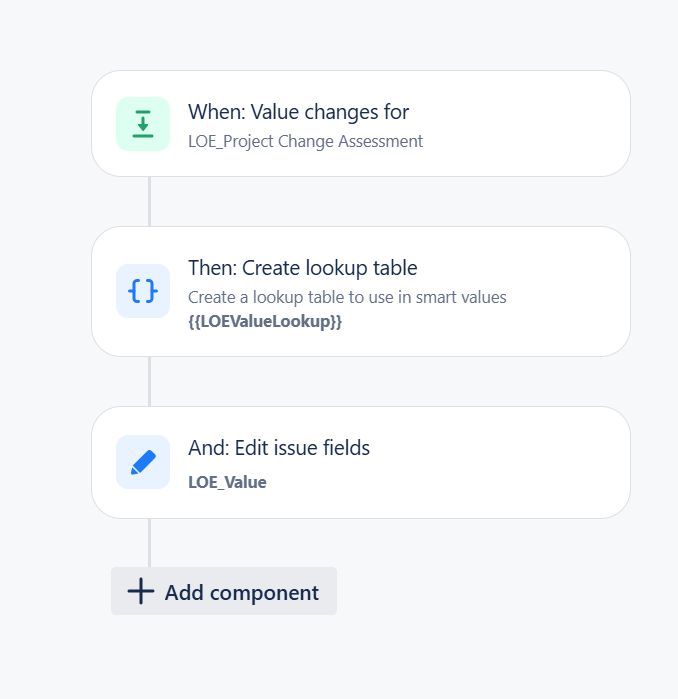Click the blue pencil edit issue icon

tap(143, 462)
